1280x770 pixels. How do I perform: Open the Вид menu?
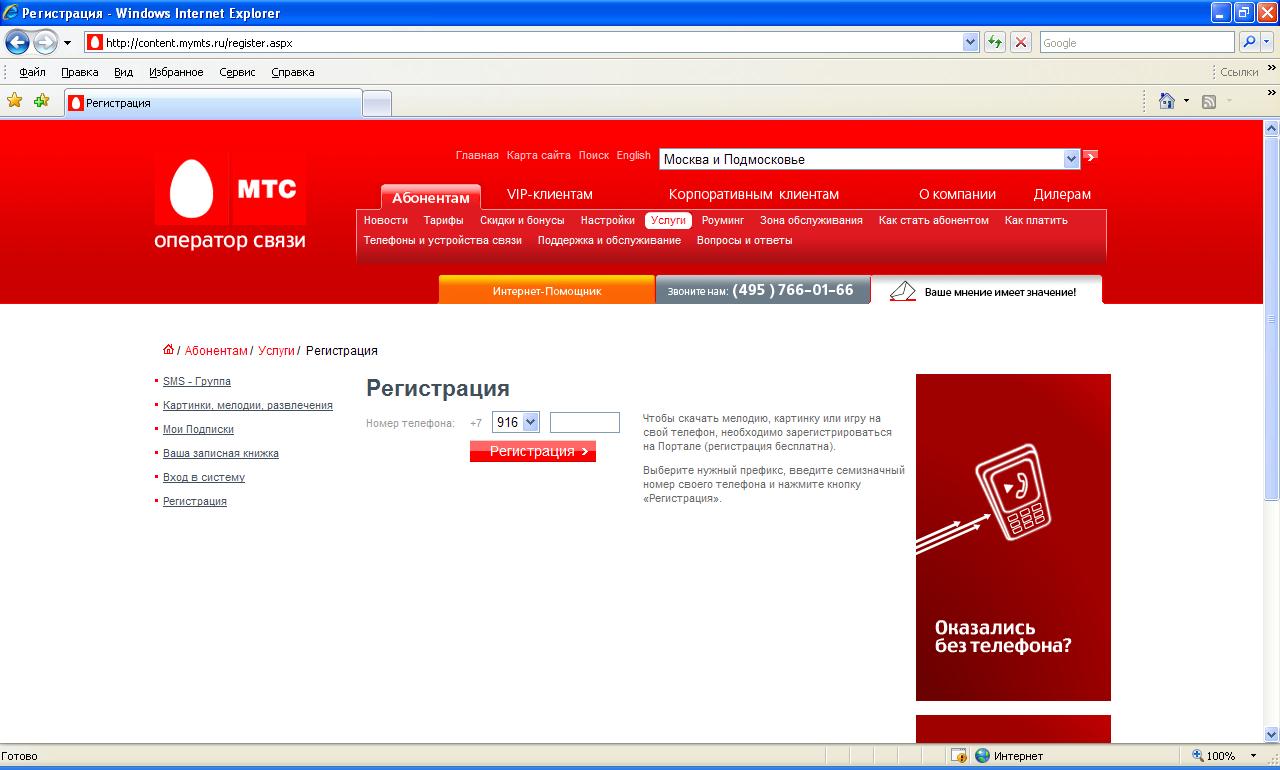[x=123, y=72]
